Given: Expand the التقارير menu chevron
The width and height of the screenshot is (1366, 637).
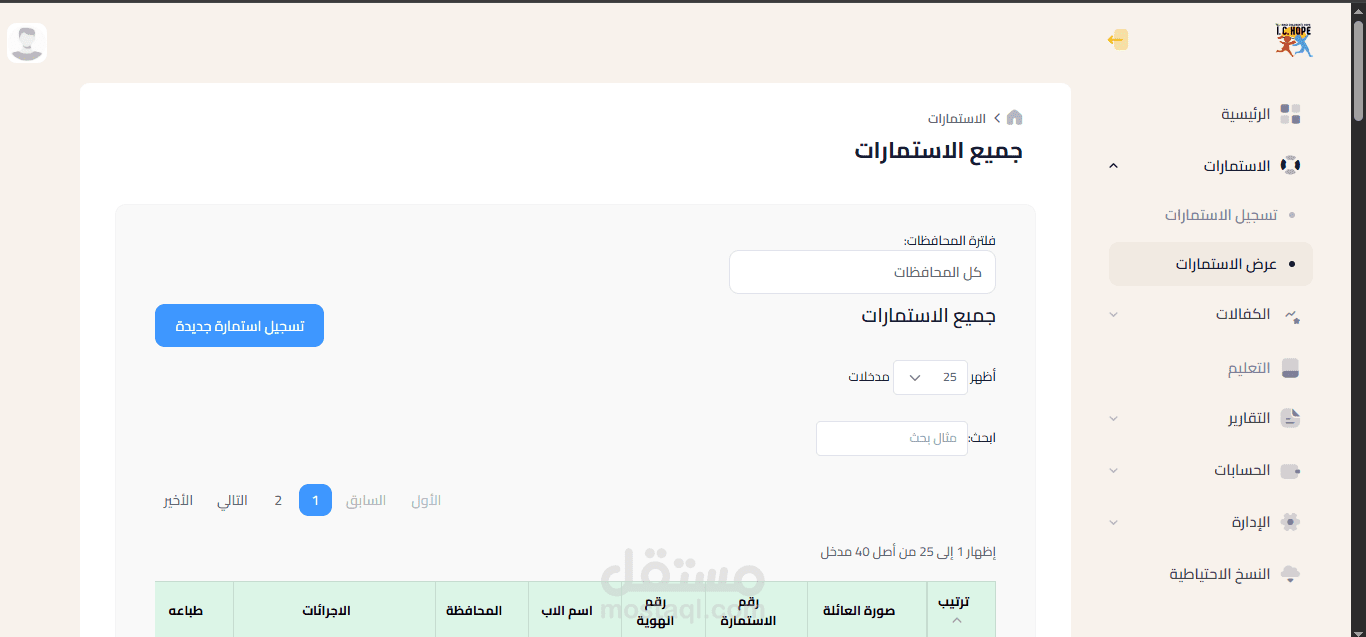Looking at the screenshot, I should click(1114, 418).
